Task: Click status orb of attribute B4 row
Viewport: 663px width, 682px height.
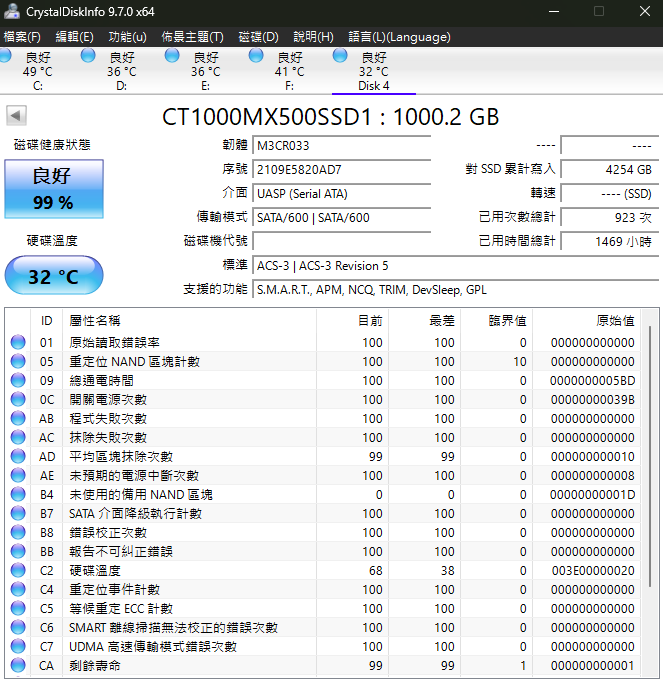Action: [18, 494]
